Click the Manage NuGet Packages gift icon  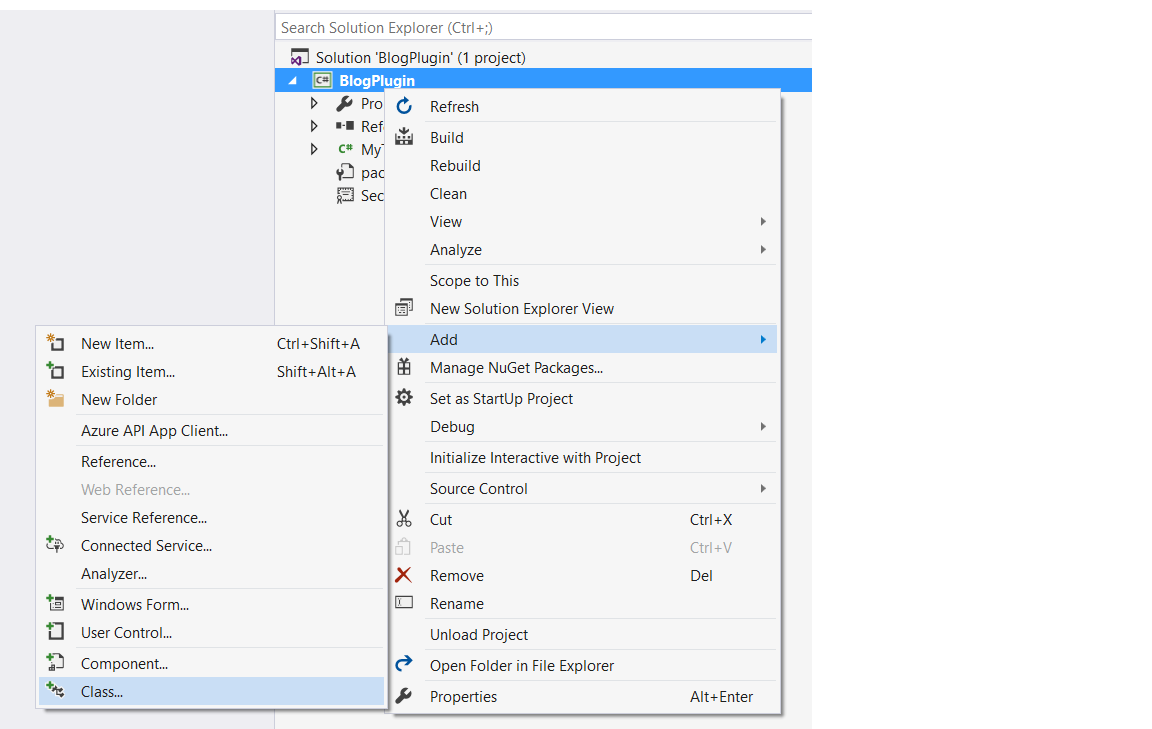404,368
